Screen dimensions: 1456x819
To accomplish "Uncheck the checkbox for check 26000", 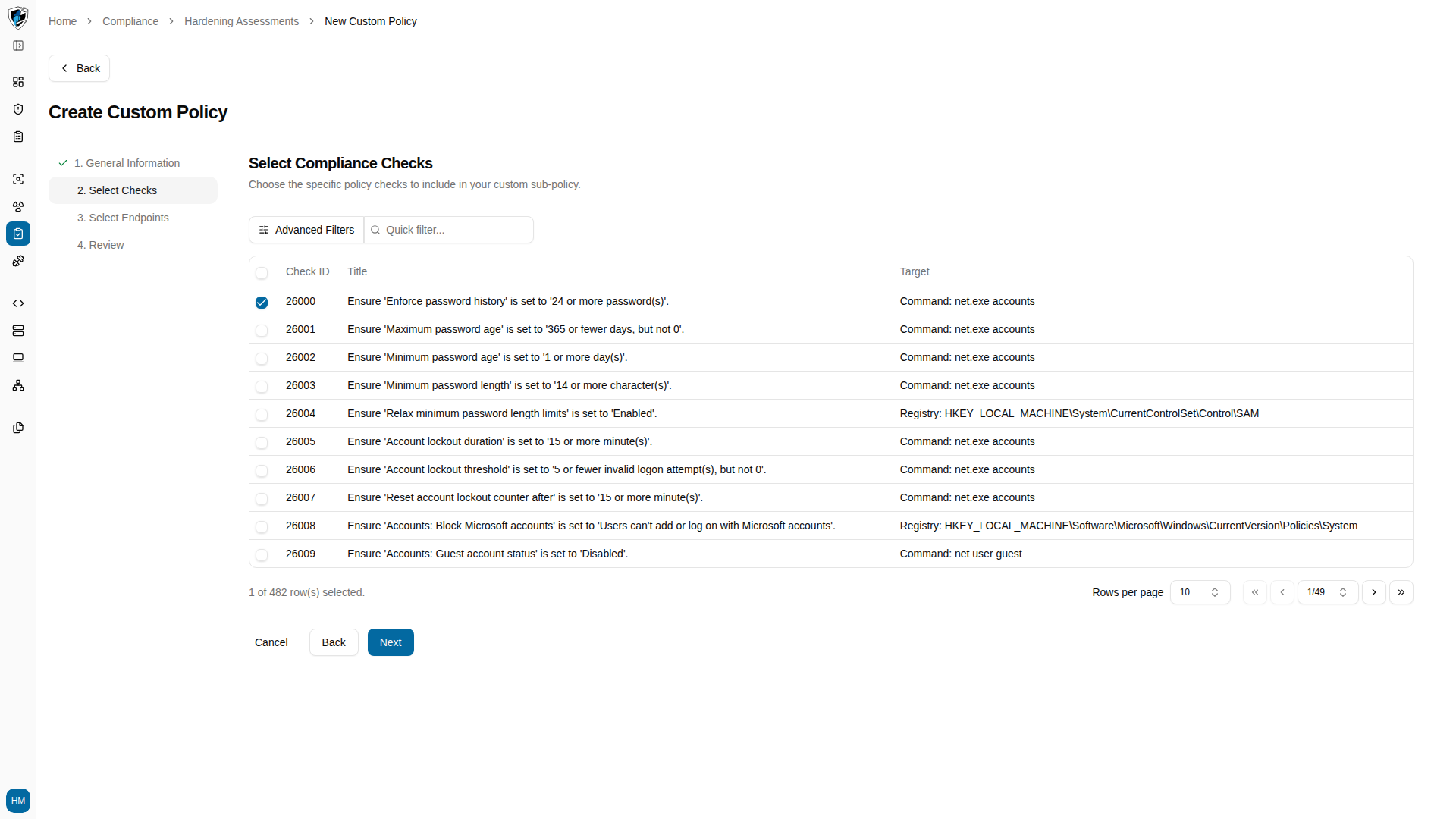I will [262, 303].
